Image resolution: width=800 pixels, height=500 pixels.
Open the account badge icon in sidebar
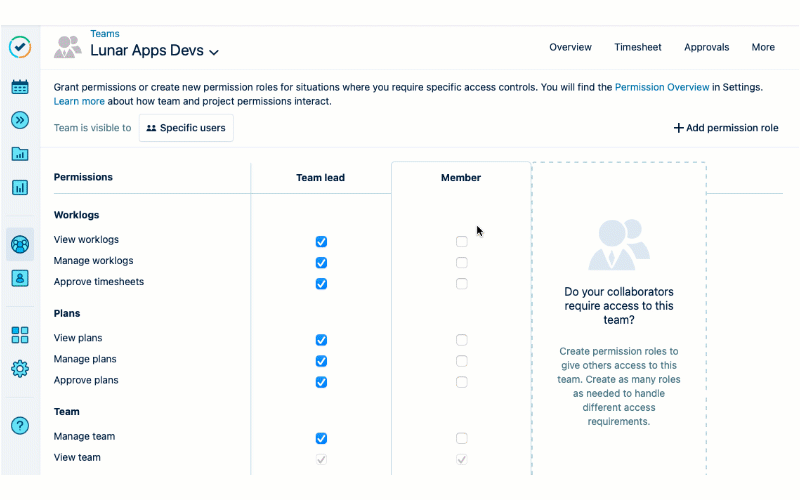pyautogui.click(x=20, y=278)
